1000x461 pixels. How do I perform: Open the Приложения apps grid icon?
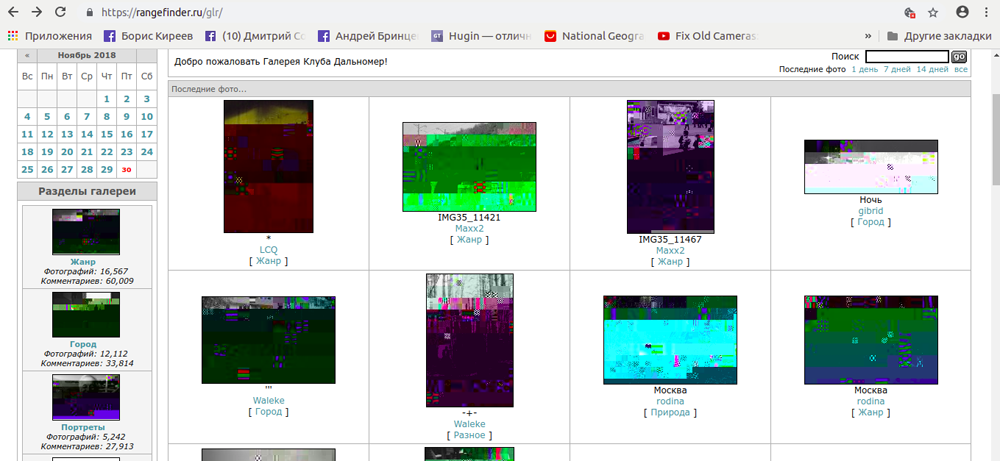pos(13,35)
